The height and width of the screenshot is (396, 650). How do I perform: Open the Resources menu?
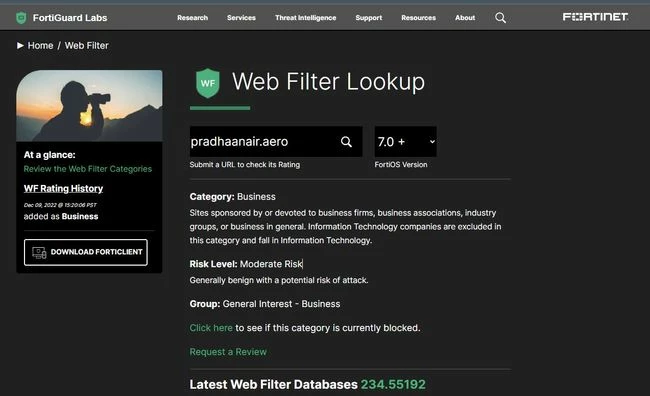418,18
